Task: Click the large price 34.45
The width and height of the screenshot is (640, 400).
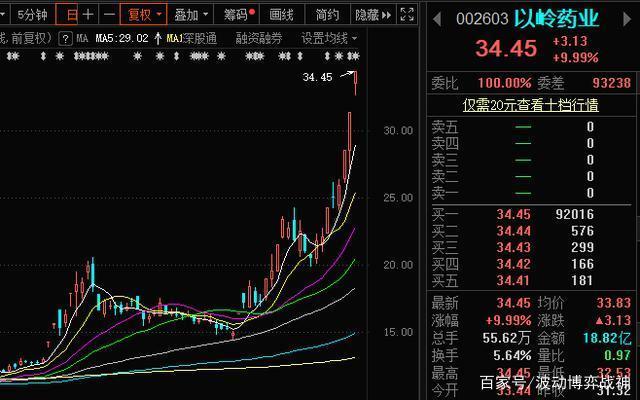Action: click(x=506, y=49)
